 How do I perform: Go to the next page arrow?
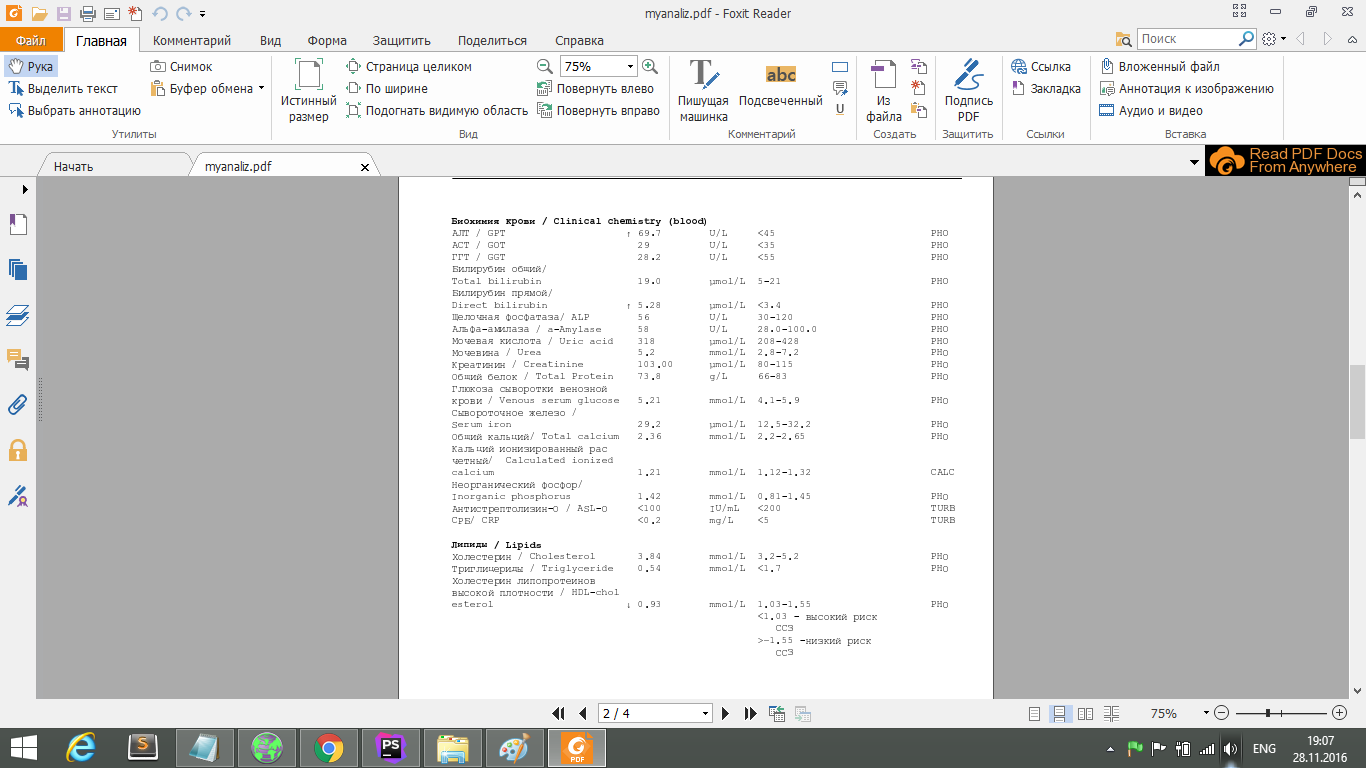click(726, 713)
